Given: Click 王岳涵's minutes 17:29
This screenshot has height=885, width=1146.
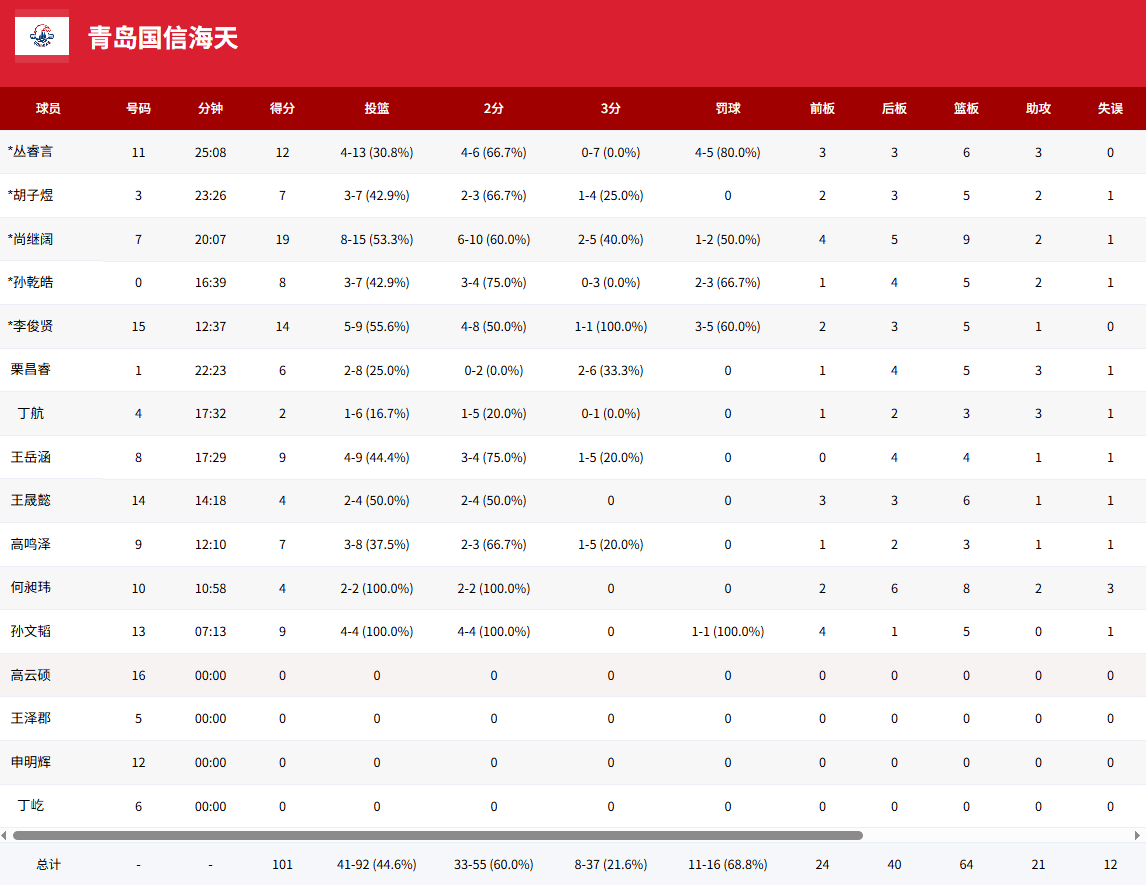Looking at the screenshot, I should tap(210, 457).
